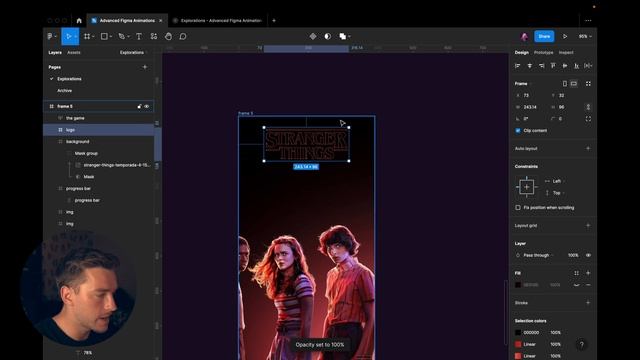Open shape tools dropdown arrow
Image resolution: width=640 pixels, height=360 pixels.
(111, 36)
